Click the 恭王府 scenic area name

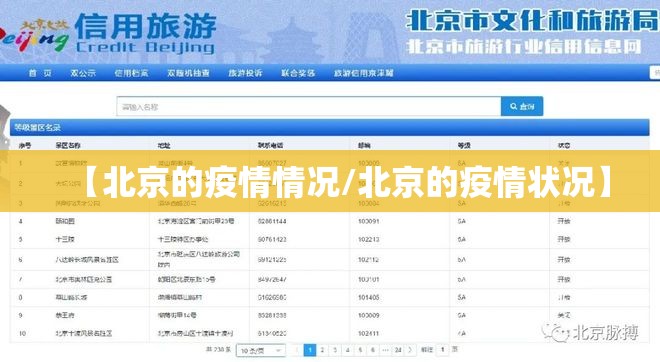click(x=65, y=315)
